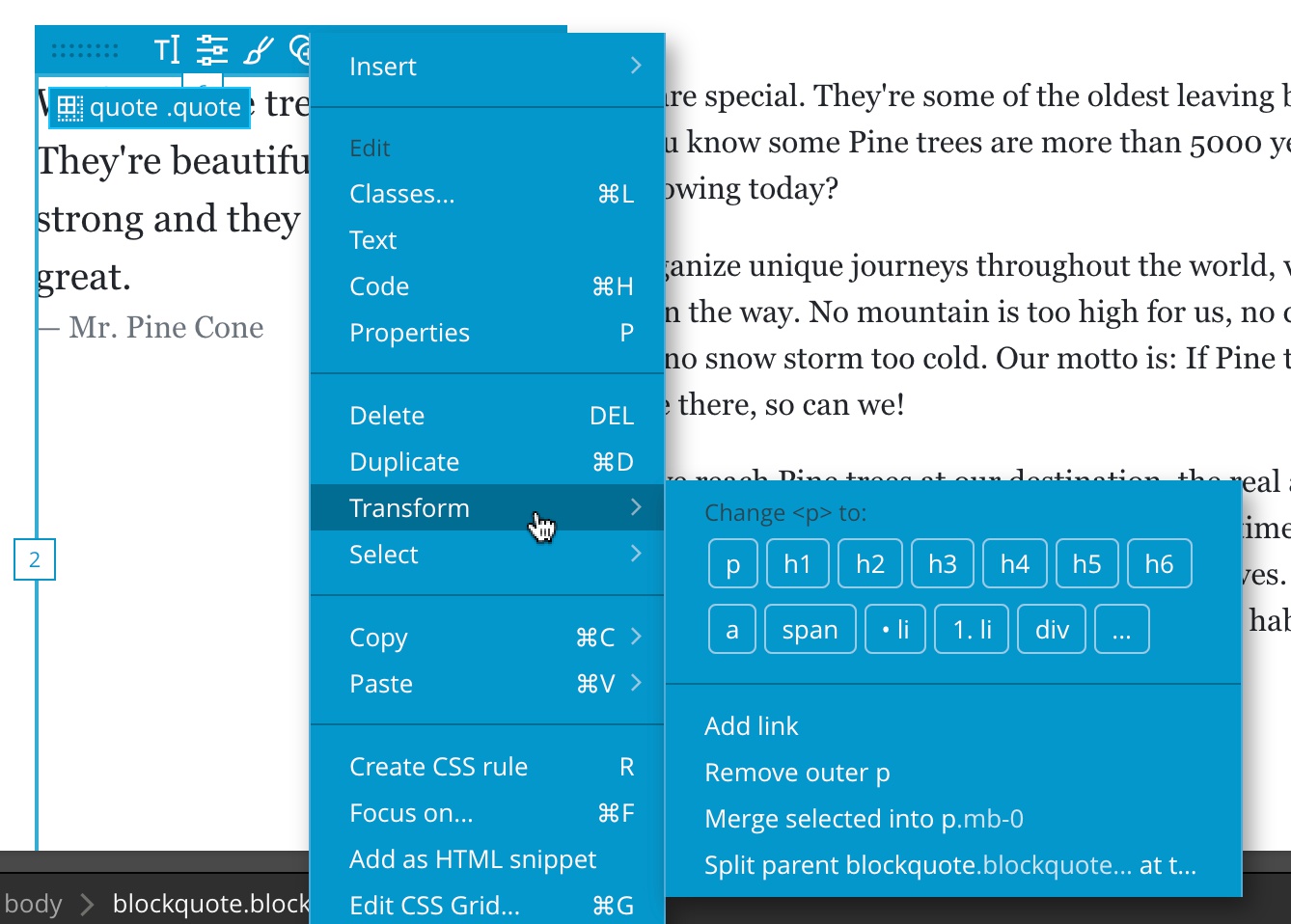Click the grid icon in quote label
This screenshot has height=924, width=1291.
(x=69, y=107)
